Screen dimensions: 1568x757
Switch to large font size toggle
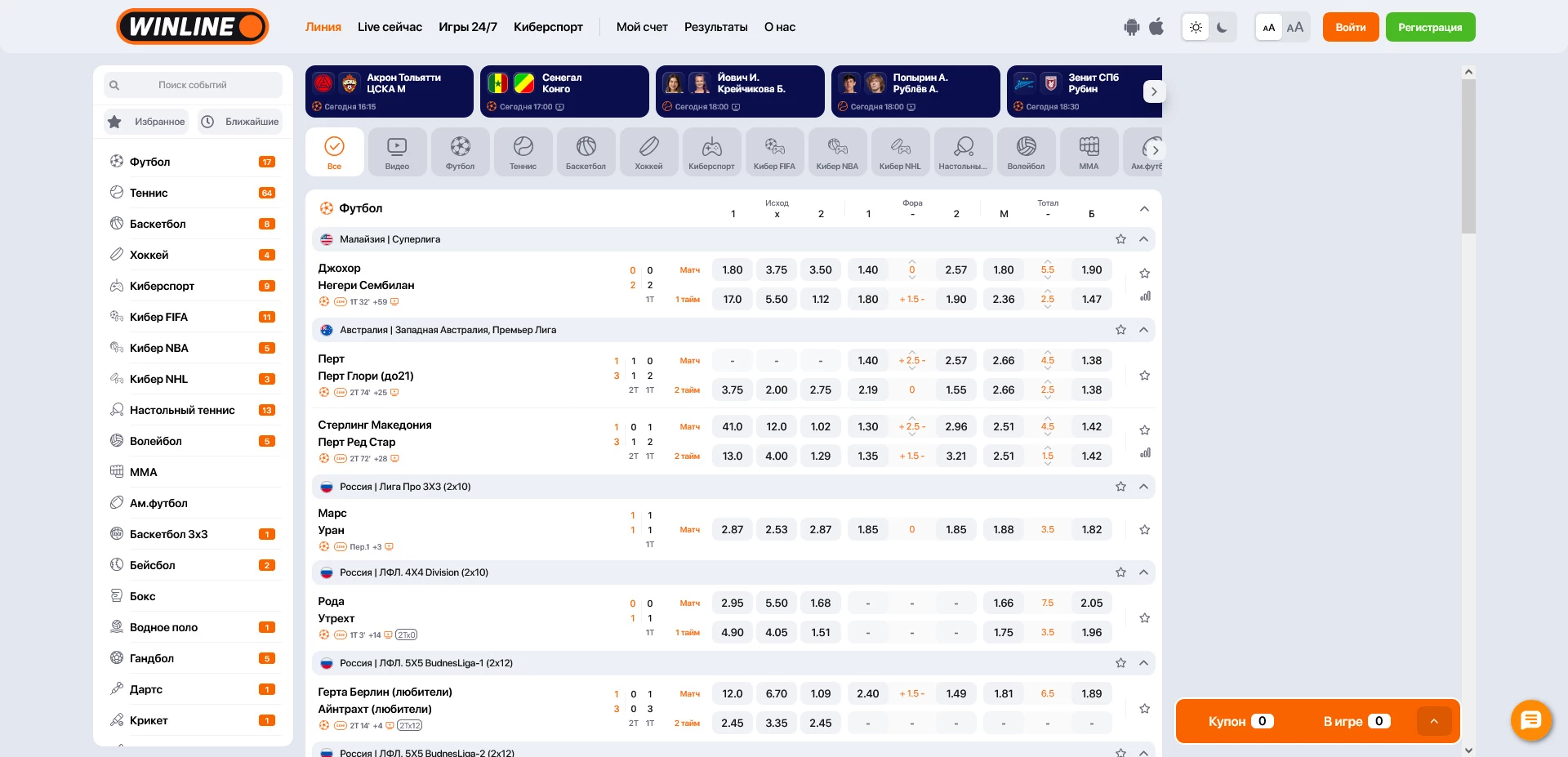point(1295,27)
